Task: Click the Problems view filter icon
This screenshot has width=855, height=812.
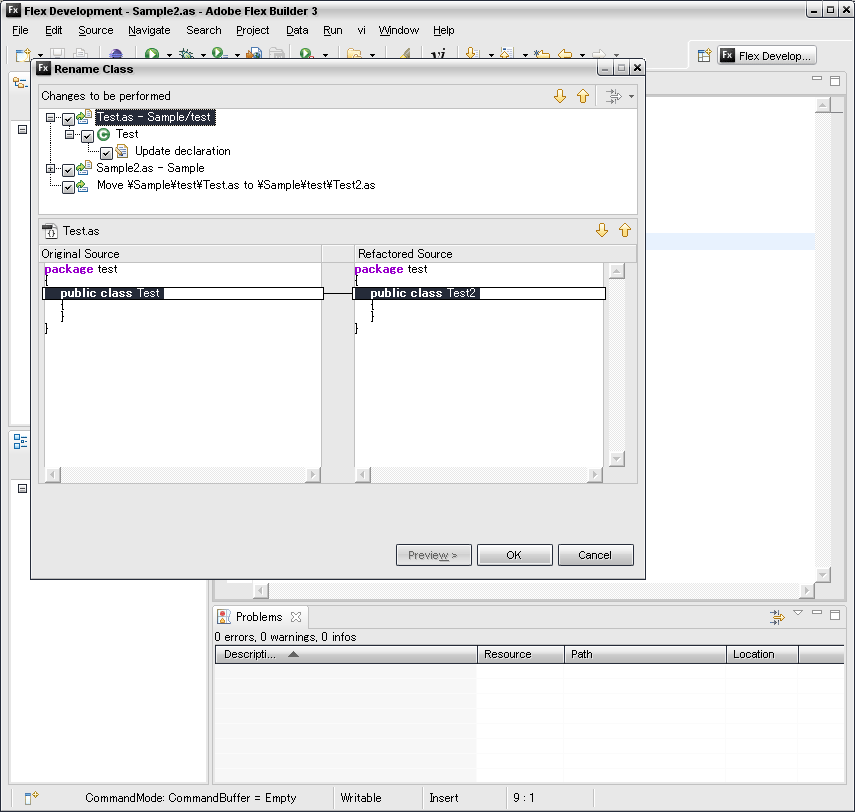Action: point(776,617)
